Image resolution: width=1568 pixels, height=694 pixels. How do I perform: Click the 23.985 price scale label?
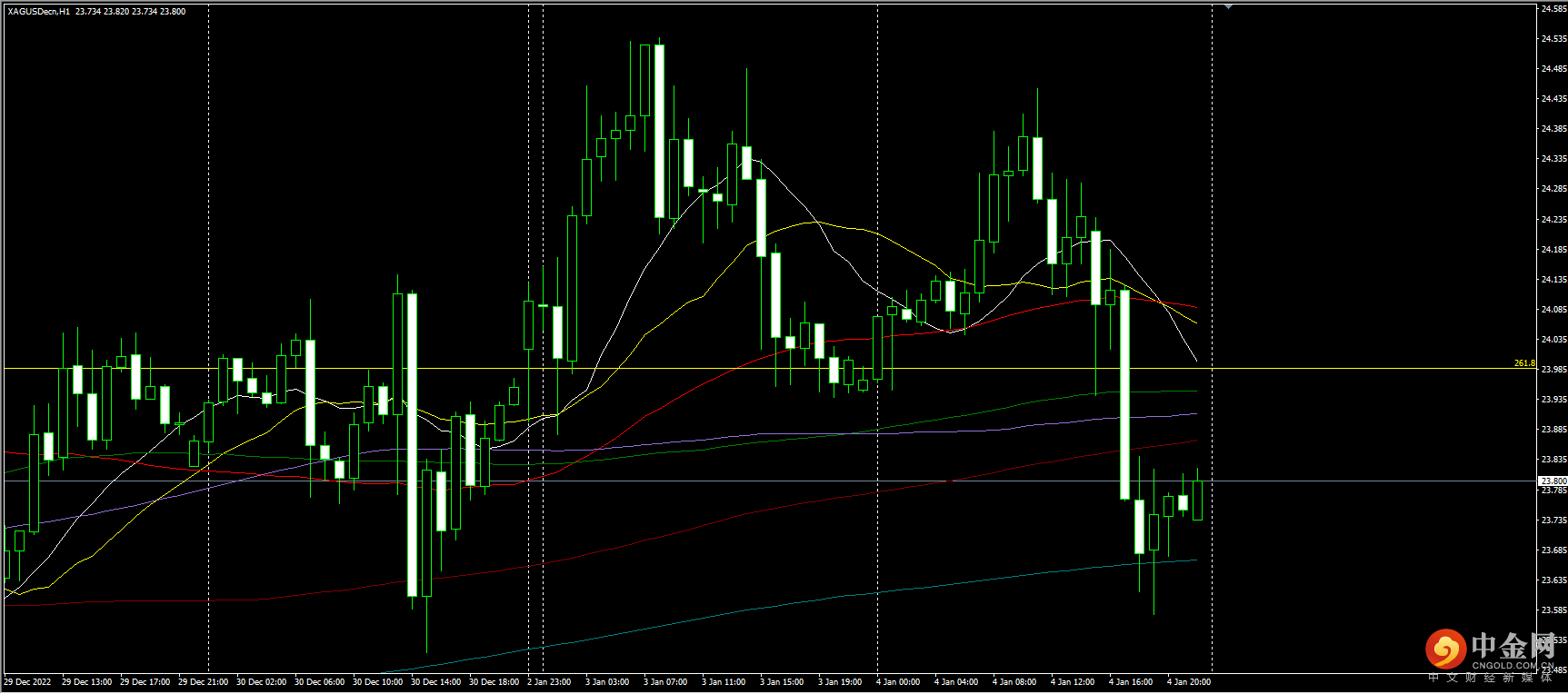(1553, 370)
